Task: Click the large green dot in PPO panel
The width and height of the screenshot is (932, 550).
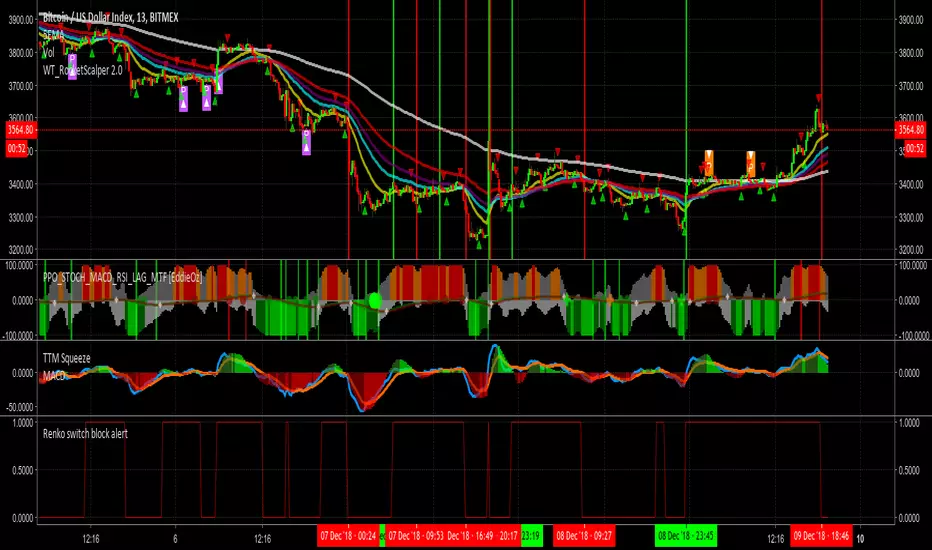Action: (375, 299)
